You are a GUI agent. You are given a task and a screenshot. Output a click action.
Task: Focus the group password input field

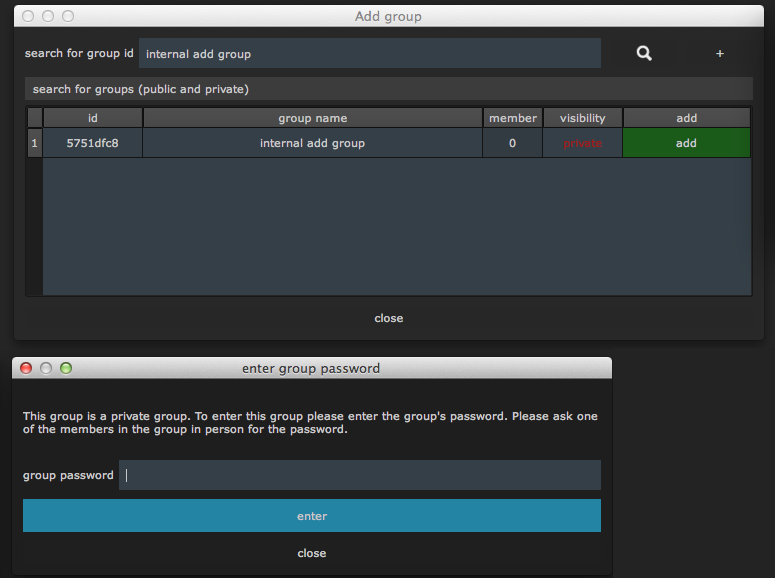[360, 475]
